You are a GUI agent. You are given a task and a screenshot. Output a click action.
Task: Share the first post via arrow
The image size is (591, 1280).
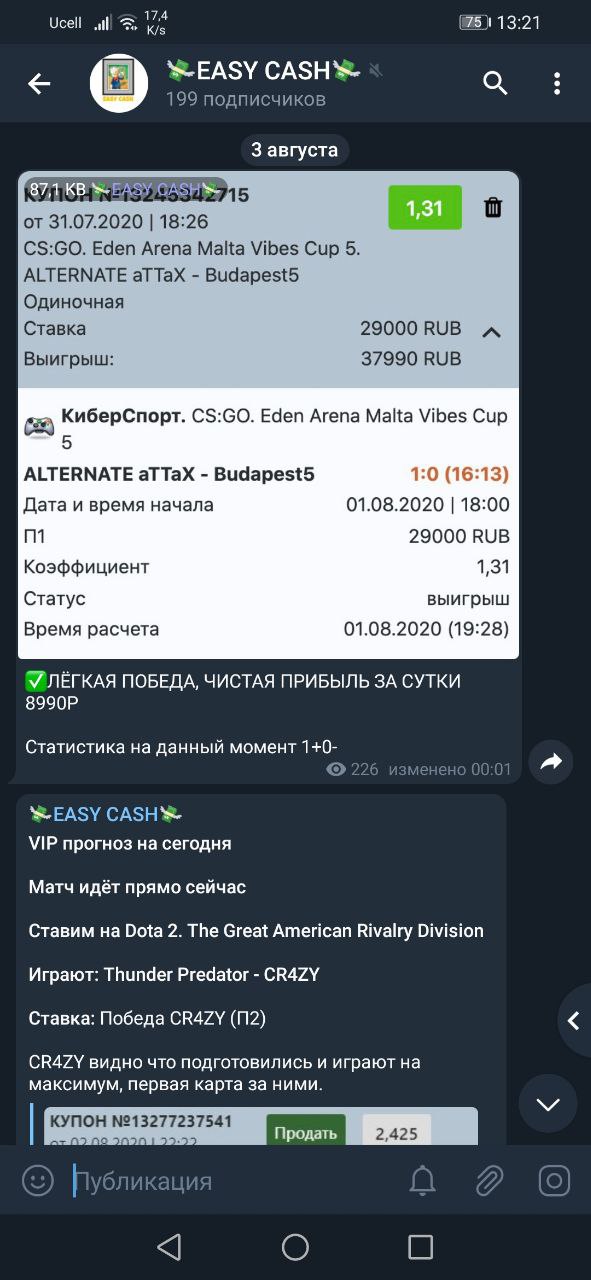pos(551,762)
